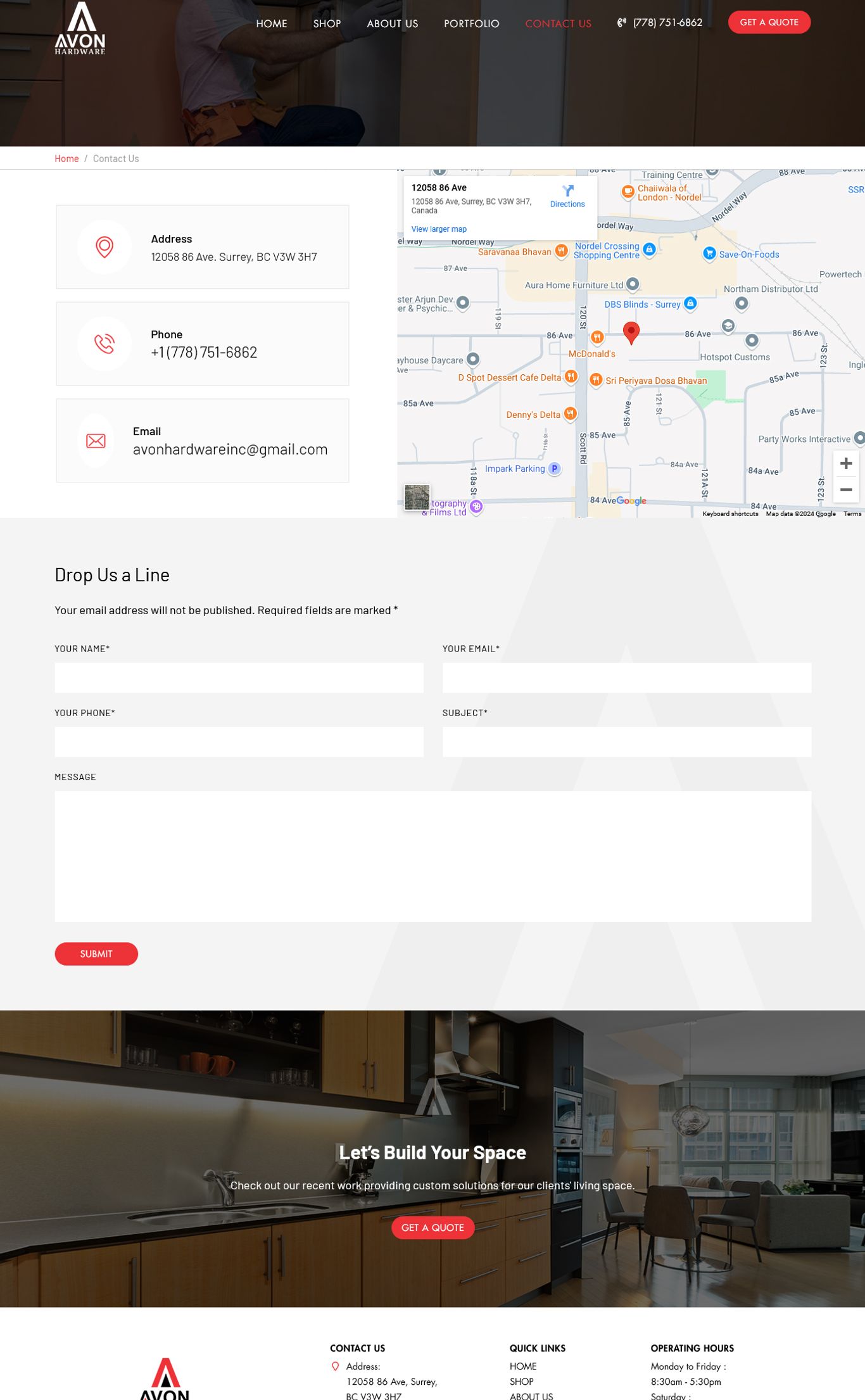This screenshot has width=865, height=1400.
Task: Open the map Terms link
Action: (852, 514)
